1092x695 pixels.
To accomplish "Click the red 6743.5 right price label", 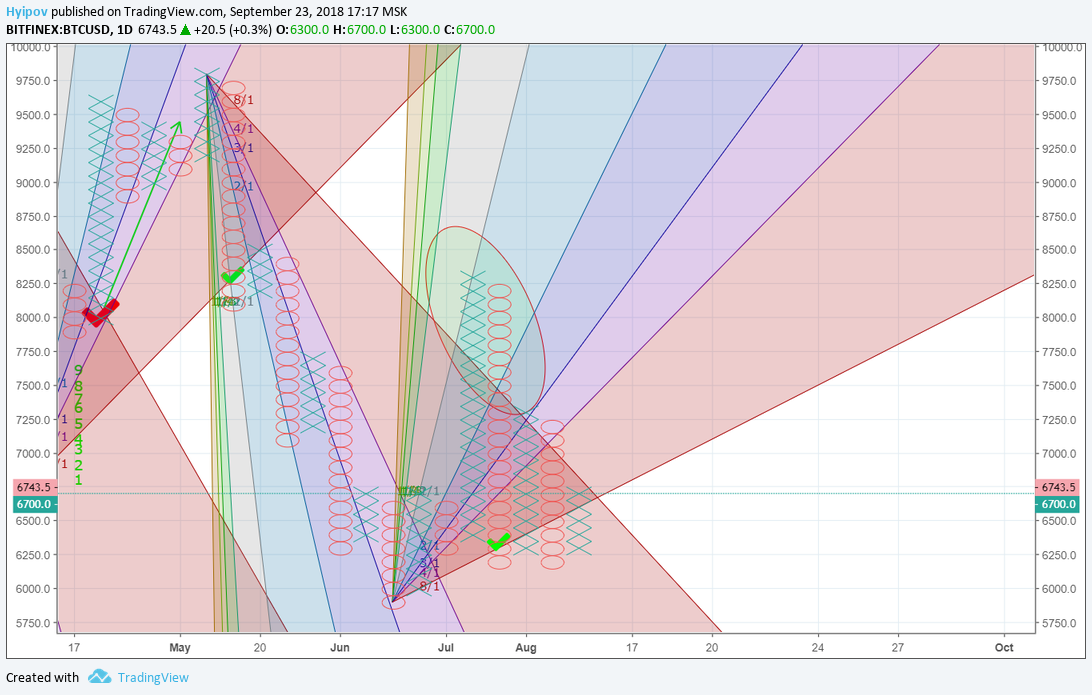I will pyautogui.click(x=1059, y=487).
